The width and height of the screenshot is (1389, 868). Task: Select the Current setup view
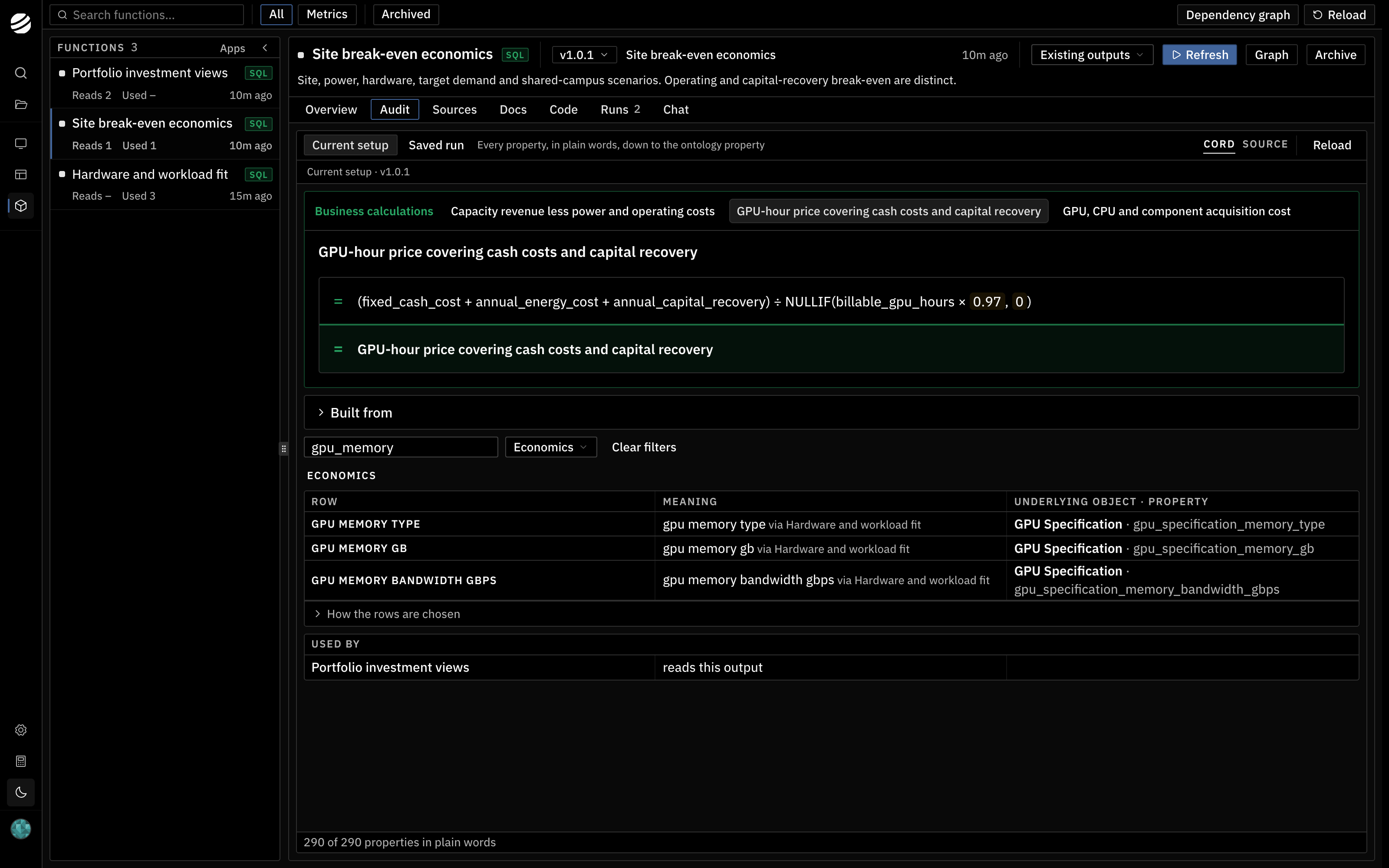(350, 145)
